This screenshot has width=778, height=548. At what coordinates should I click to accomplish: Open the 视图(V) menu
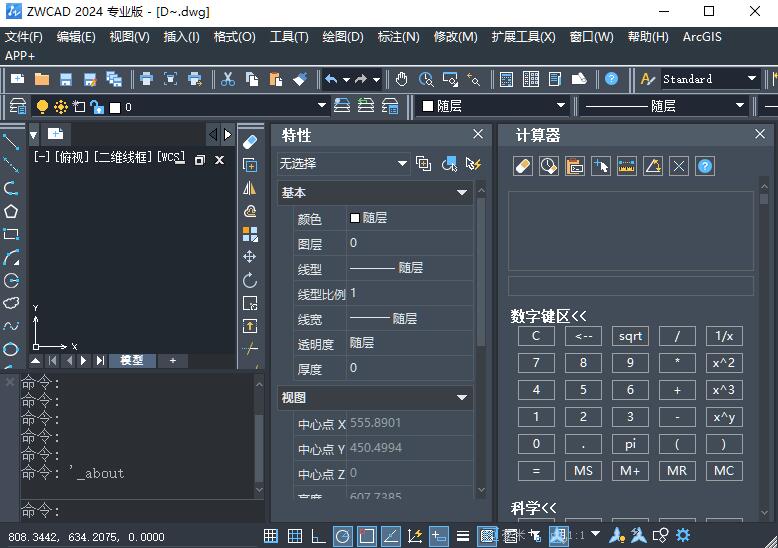coord(130,37)
